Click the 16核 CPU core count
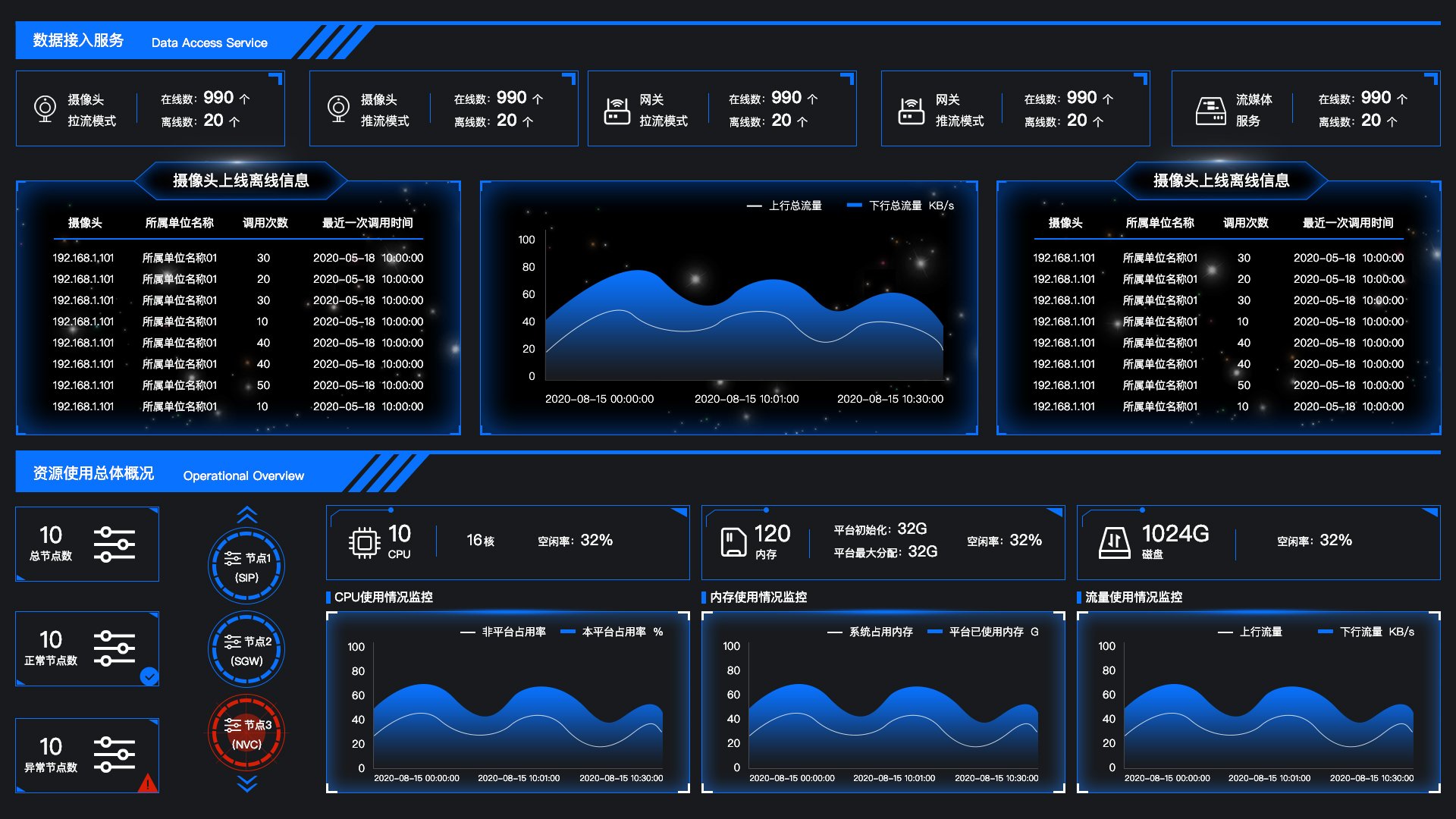This screenshot has height=819, width=1456. (x=480, y=541)
